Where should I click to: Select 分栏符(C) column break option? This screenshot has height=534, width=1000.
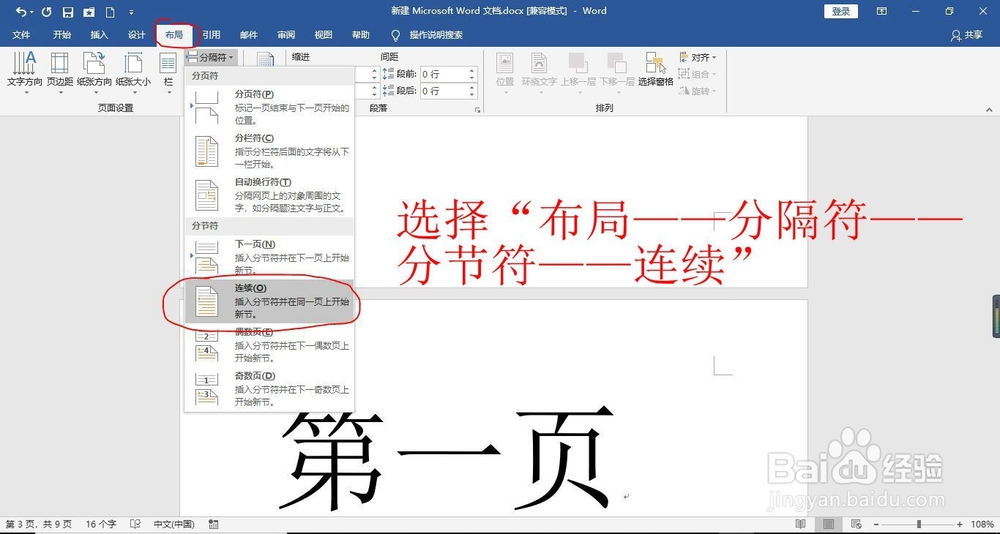tap(269, 151)
